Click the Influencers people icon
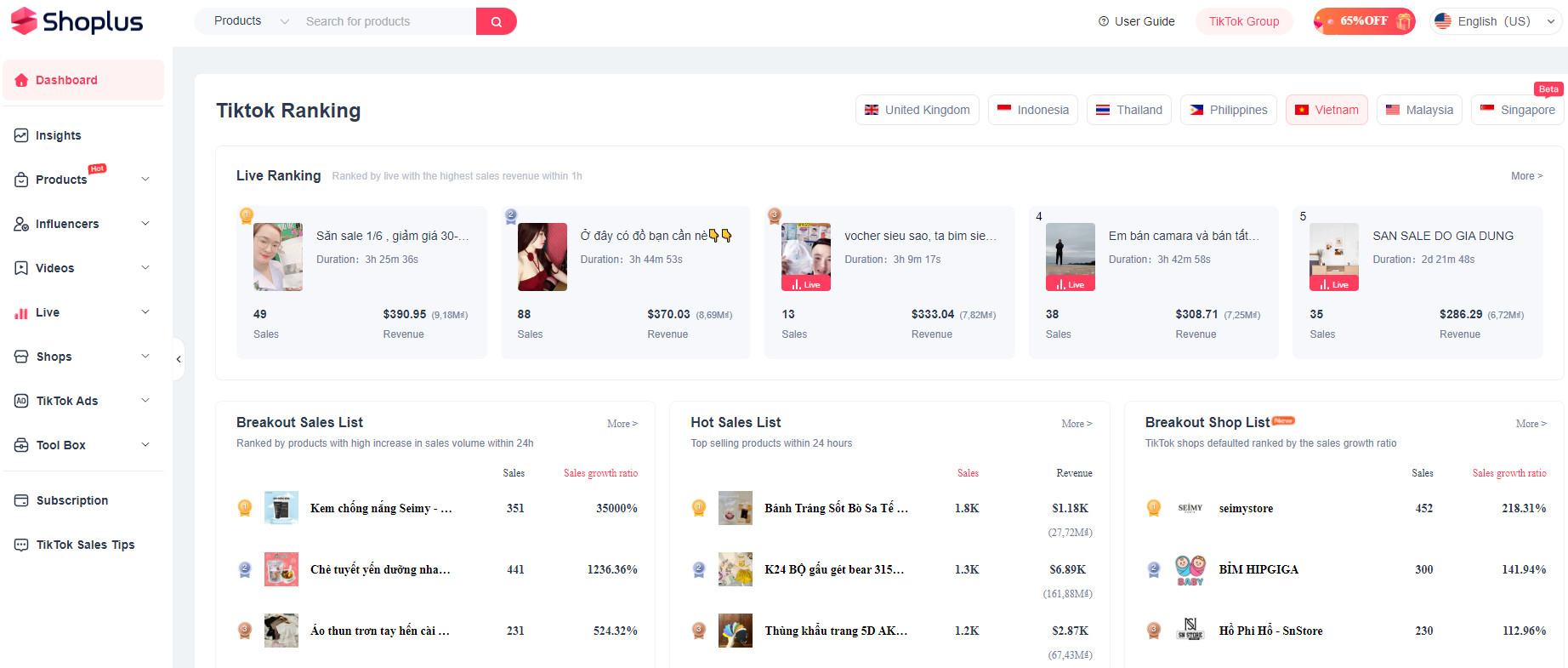1568x668 pixels. click(21, 224)
